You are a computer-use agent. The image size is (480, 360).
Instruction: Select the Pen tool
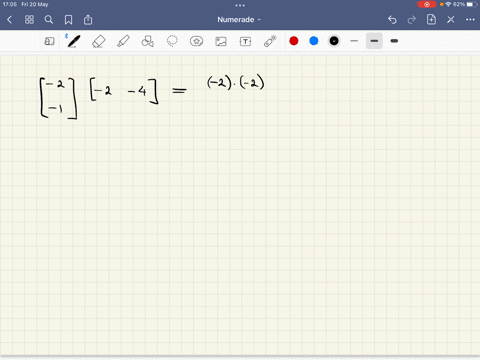coord(74,41)
